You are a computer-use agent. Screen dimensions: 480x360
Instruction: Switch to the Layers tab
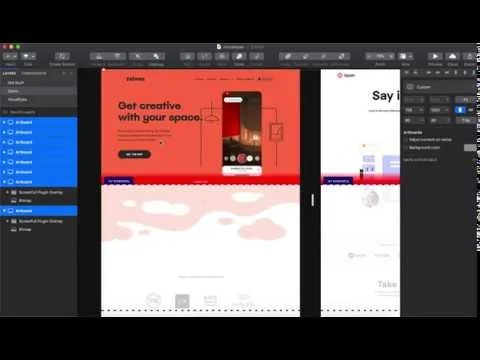coord(9,73)
